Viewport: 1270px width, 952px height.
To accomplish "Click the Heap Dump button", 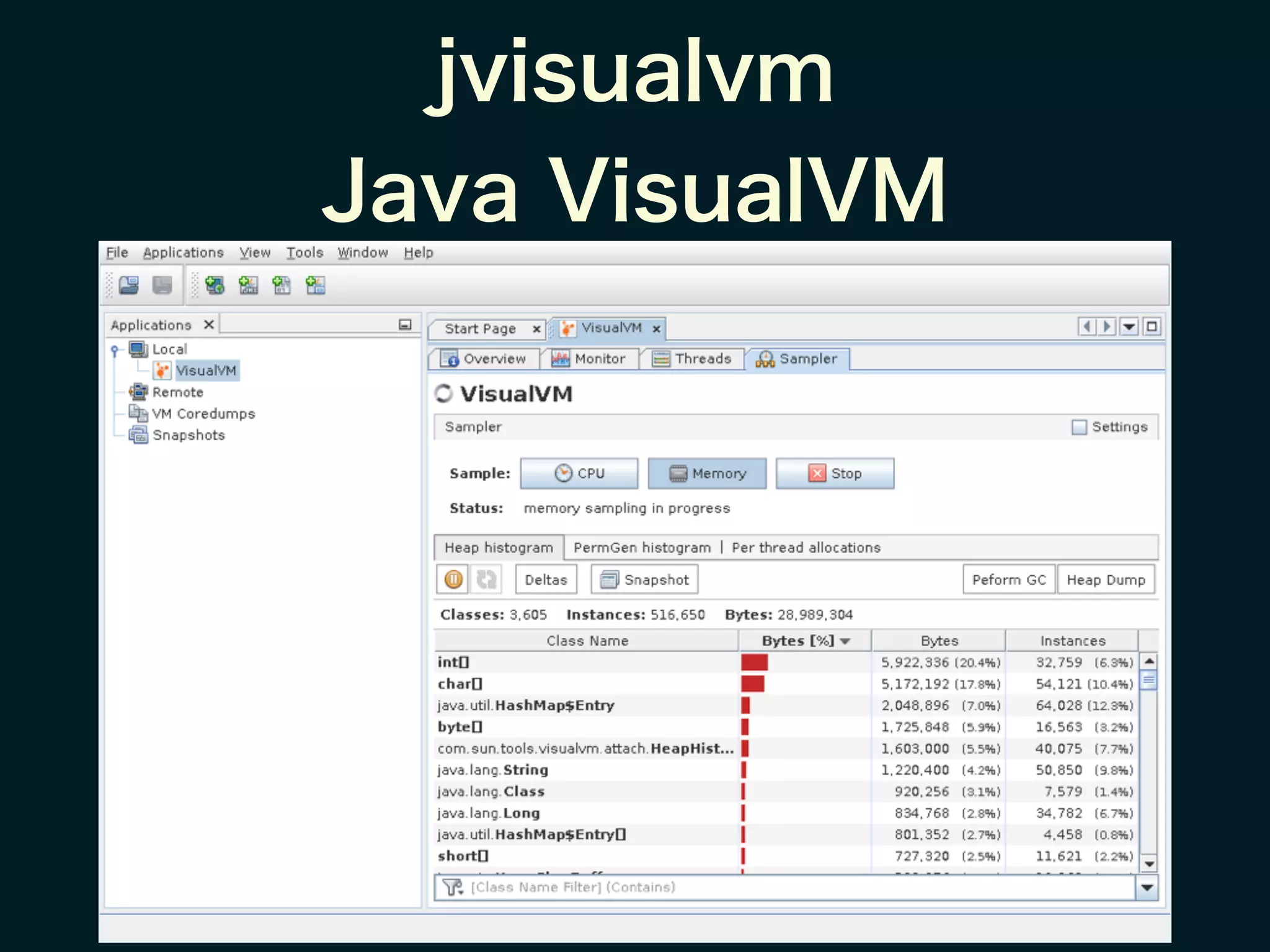I will tap(1106, 580).
